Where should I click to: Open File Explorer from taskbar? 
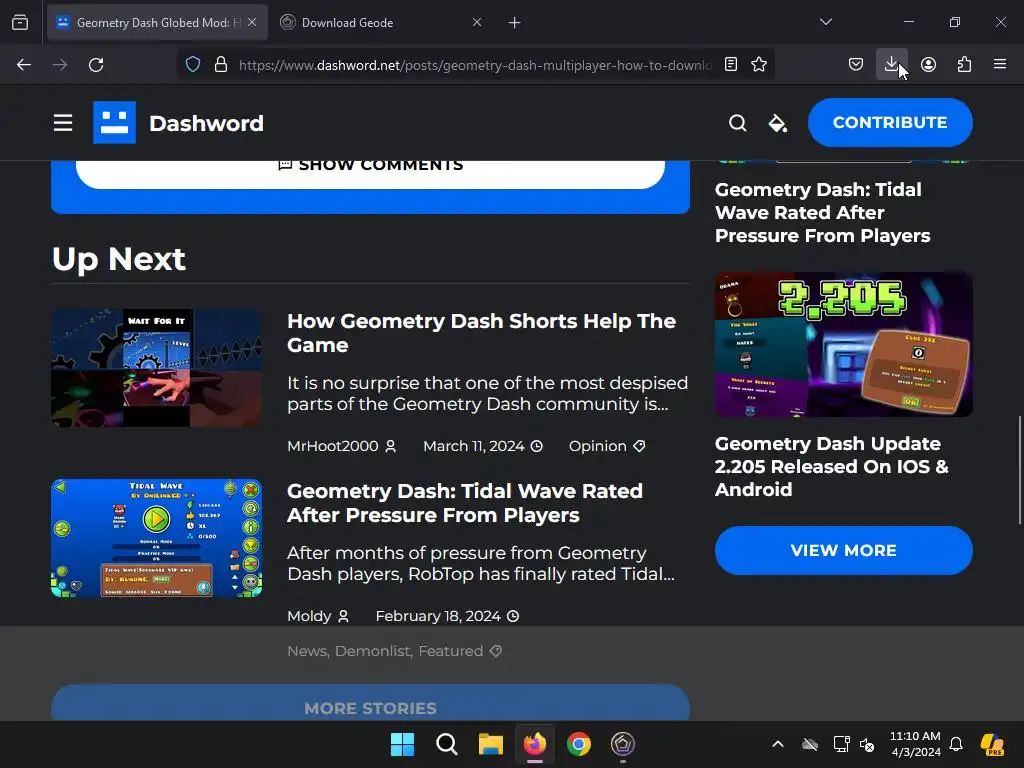click(490, 744)
